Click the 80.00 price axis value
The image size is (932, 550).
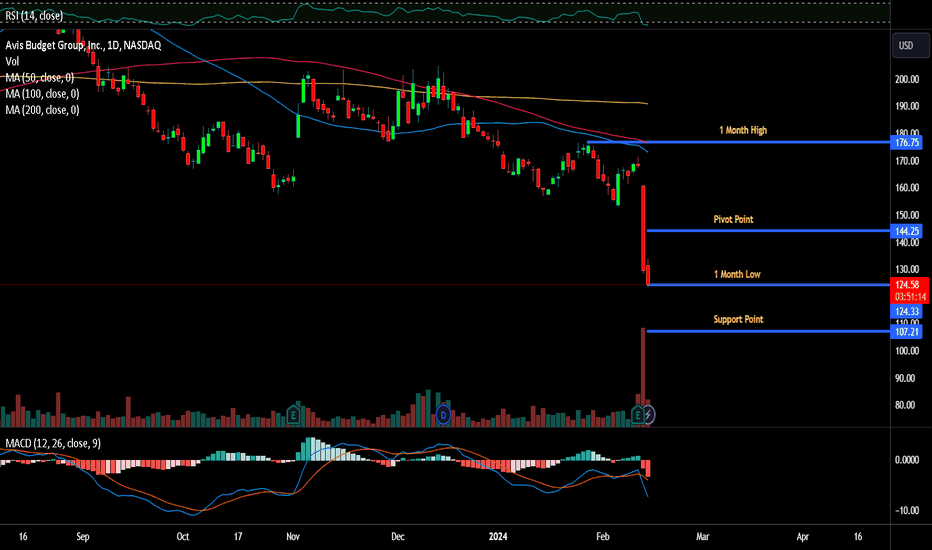(905, 405)
